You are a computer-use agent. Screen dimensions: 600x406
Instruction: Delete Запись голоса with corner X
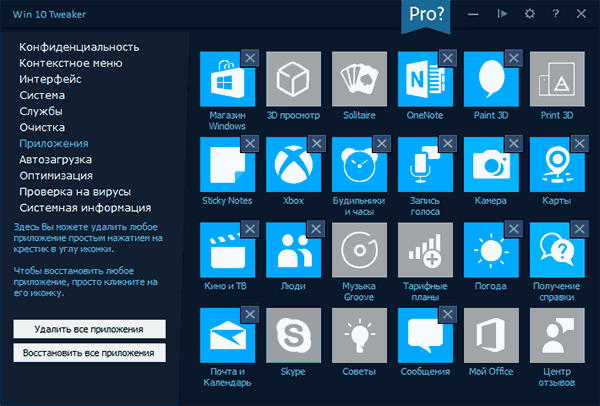(x=448, y=143)
